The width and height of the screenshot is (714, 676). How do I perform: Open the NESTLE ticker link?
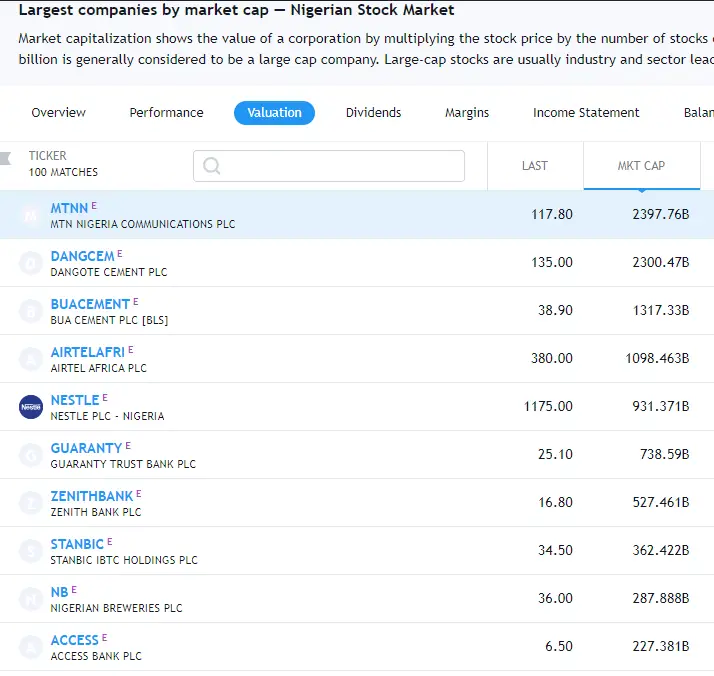[x=75, y=400]
